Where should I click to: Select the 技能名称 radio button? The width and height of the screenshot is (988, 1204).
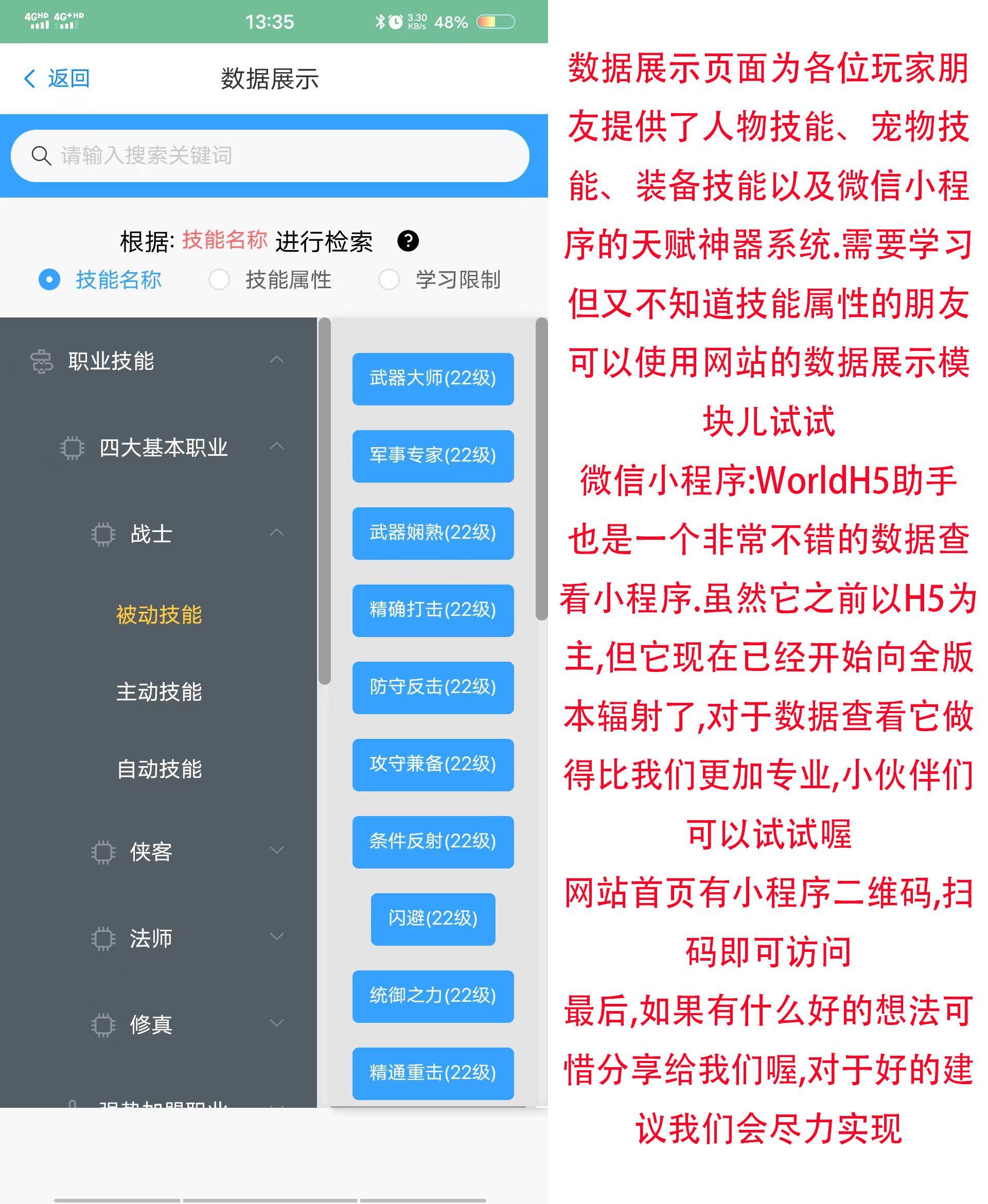(x=49, y=279)
